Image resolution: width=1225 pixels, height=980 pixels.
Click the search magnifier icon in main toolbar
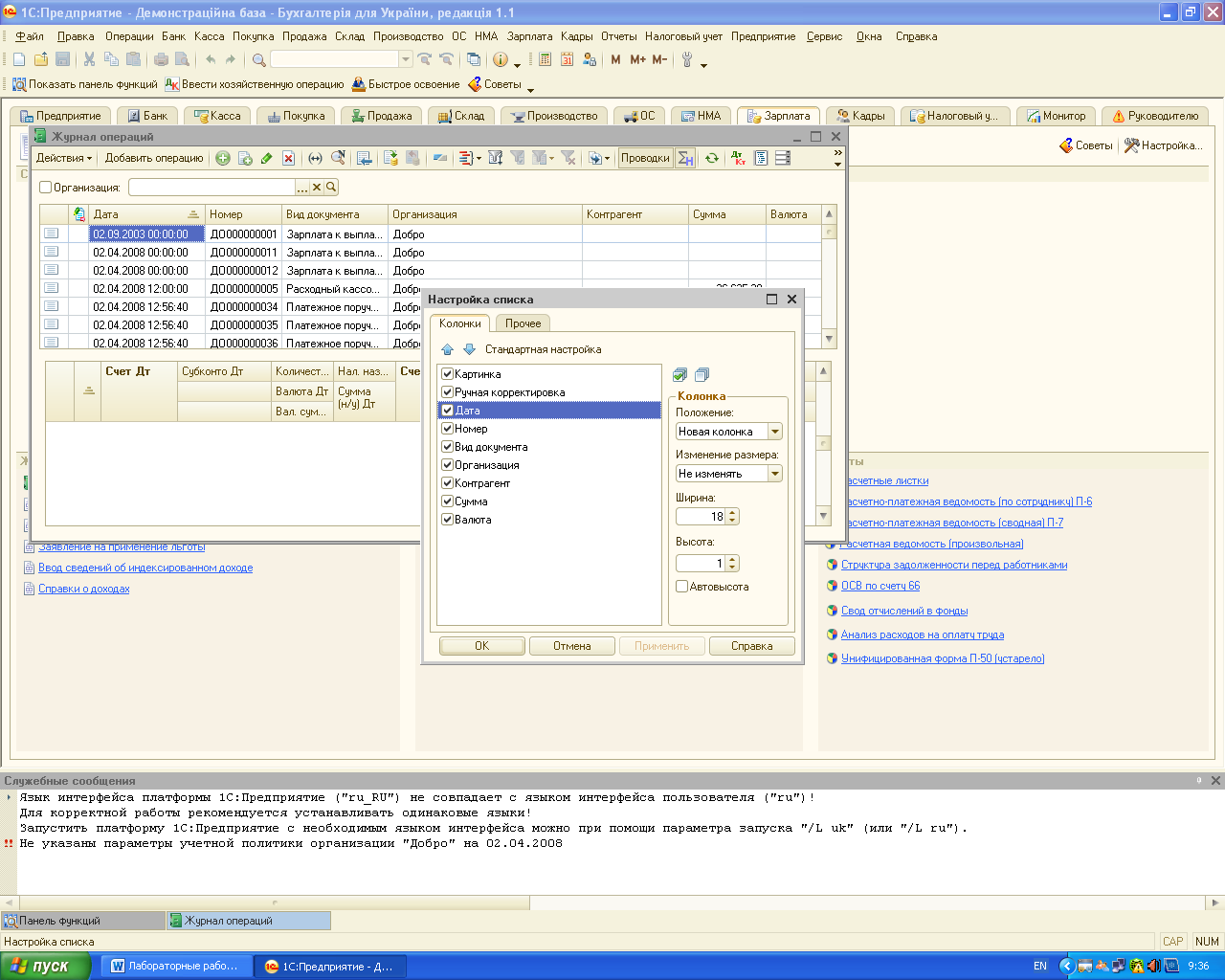(259, 60)
